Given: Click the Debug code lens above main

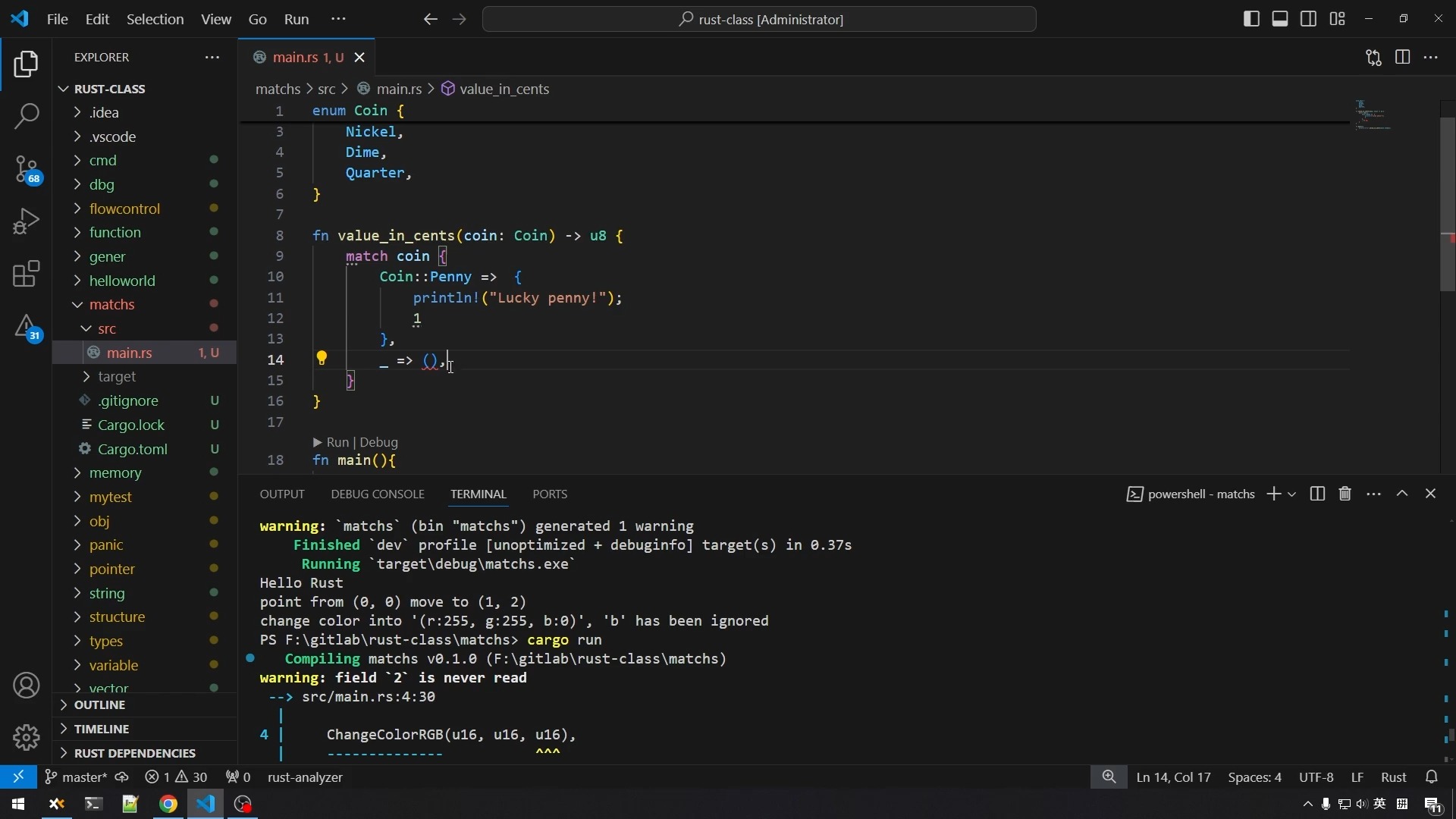Looking at the screenshot, I should click(378, 442).
